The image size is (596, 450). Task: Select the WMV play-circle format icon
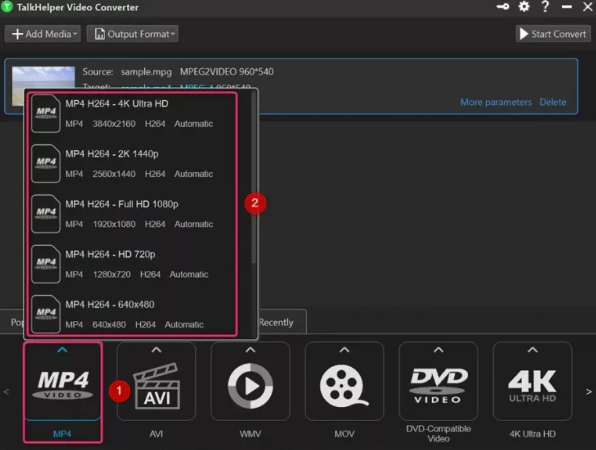[250, 386]
